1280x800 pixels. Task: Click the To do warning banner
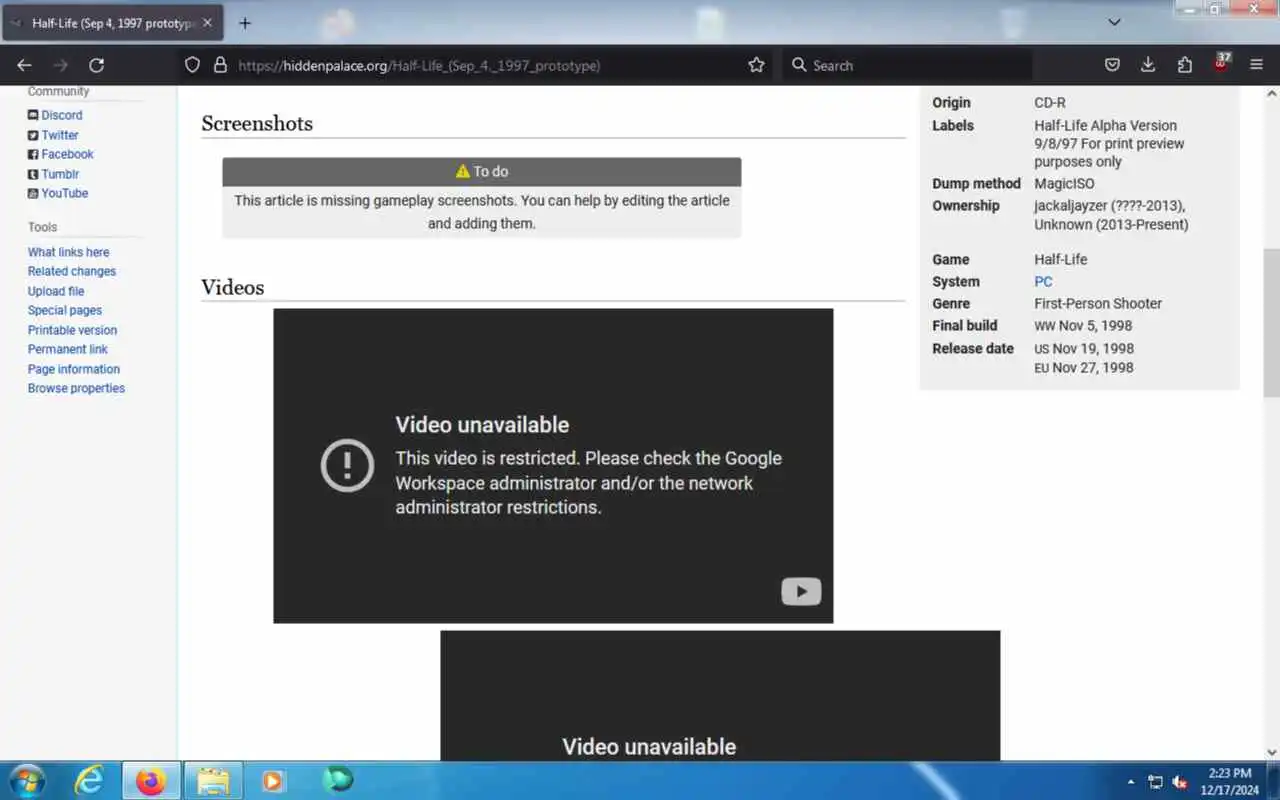tap(482, 171)
